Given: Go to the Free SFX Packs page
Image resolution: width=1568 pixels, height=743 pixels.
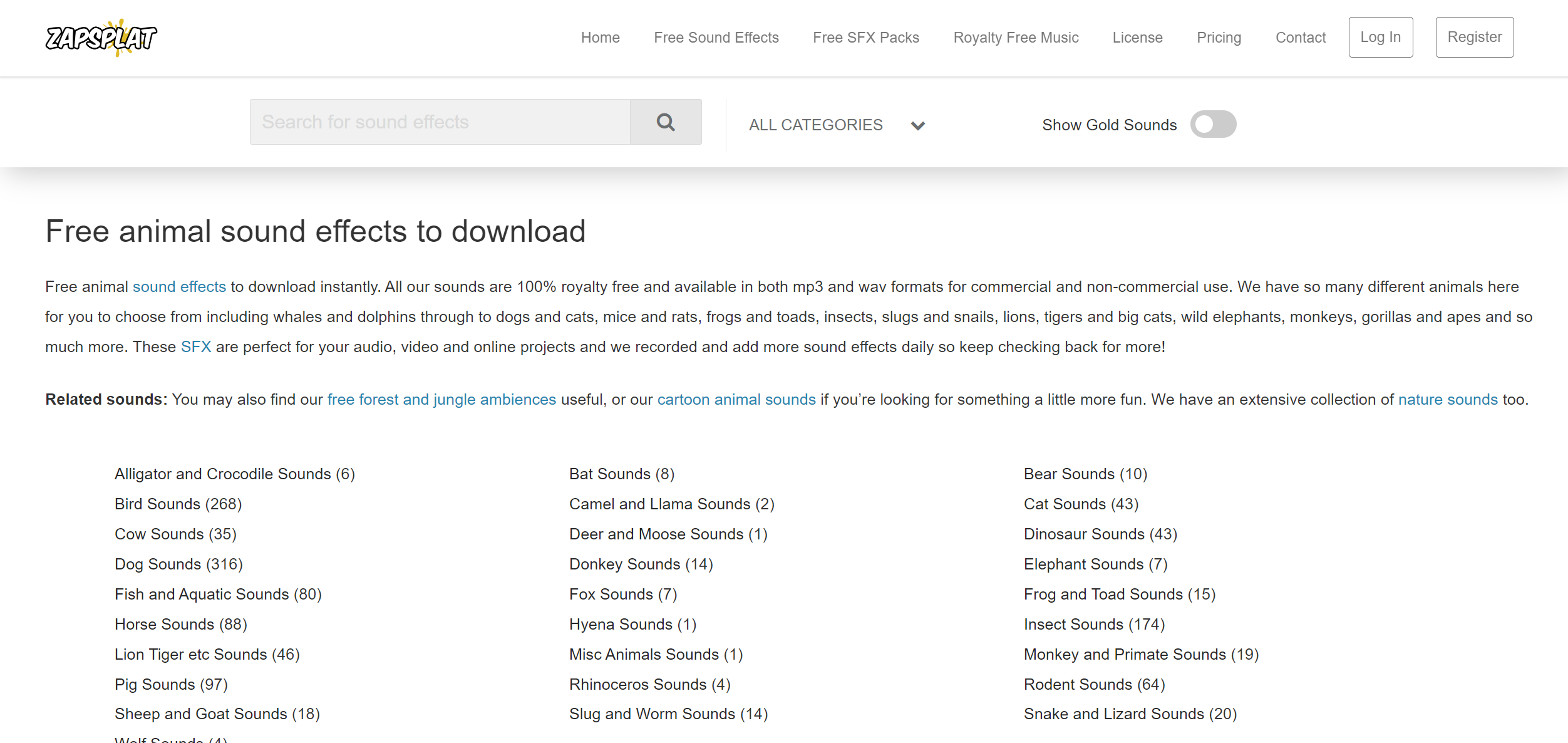Looking at the screenshot, I should pyautogui.click(x=865, y=38).
